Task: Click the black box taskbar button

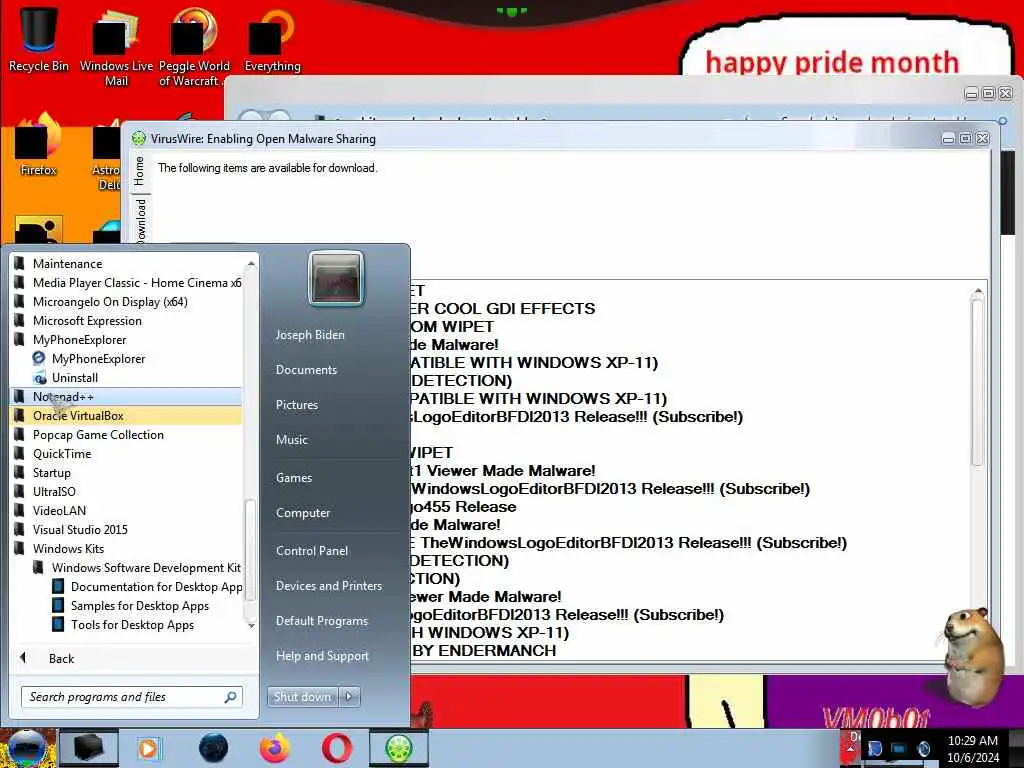Action: [88, 748]
